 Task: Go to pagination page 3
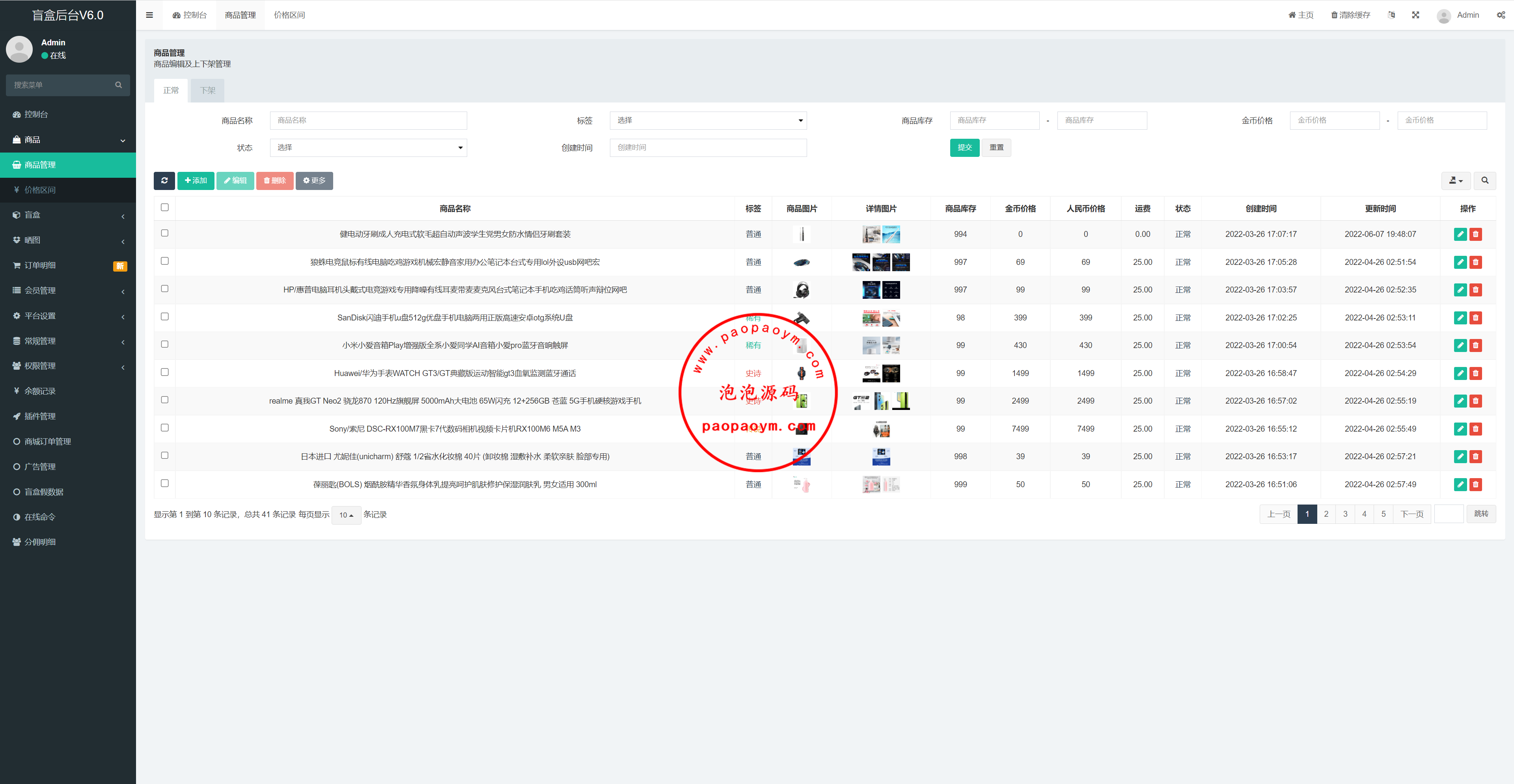click(1345, 514)
